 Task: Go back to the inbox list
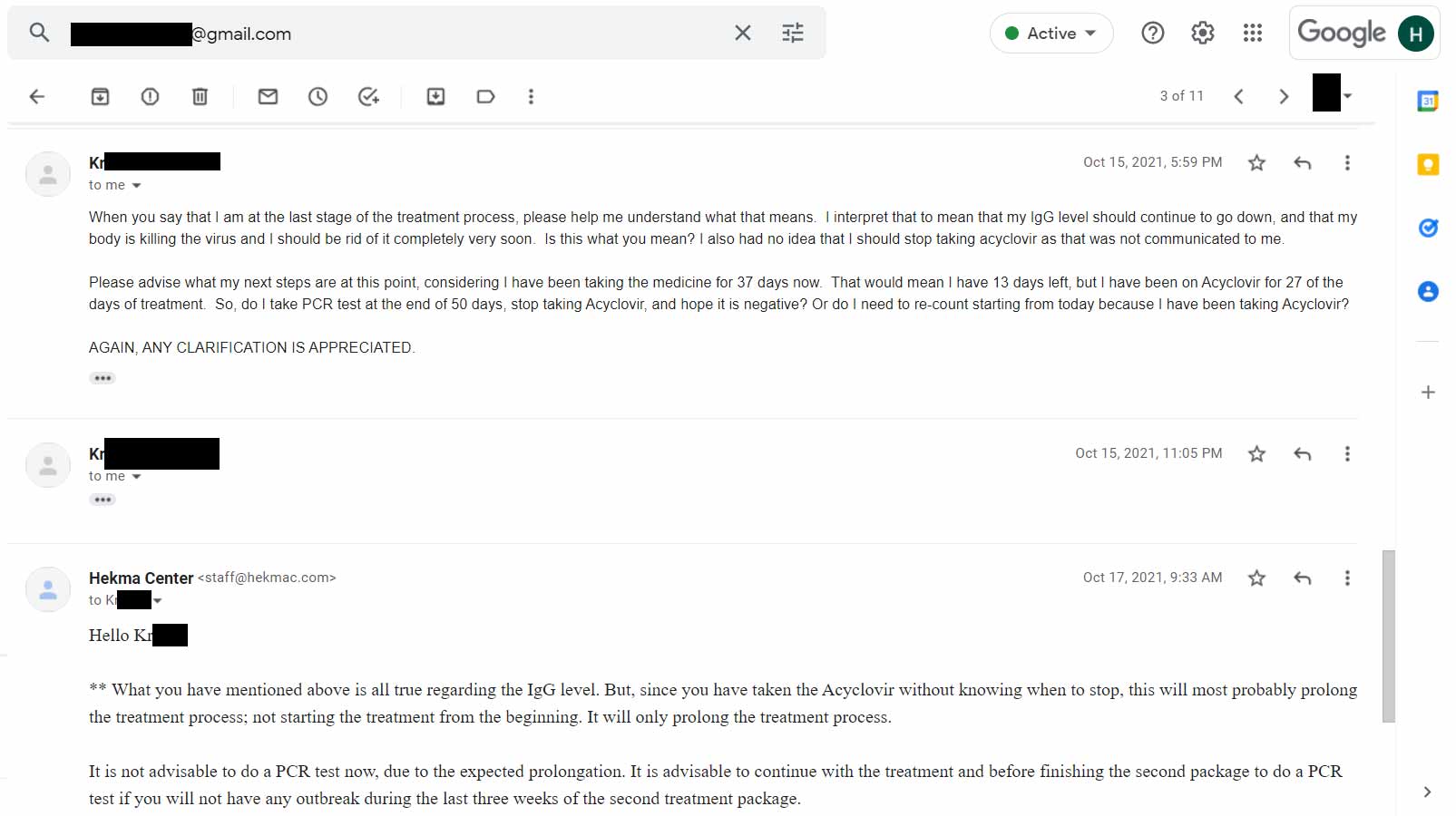click(x=37, y=96)
